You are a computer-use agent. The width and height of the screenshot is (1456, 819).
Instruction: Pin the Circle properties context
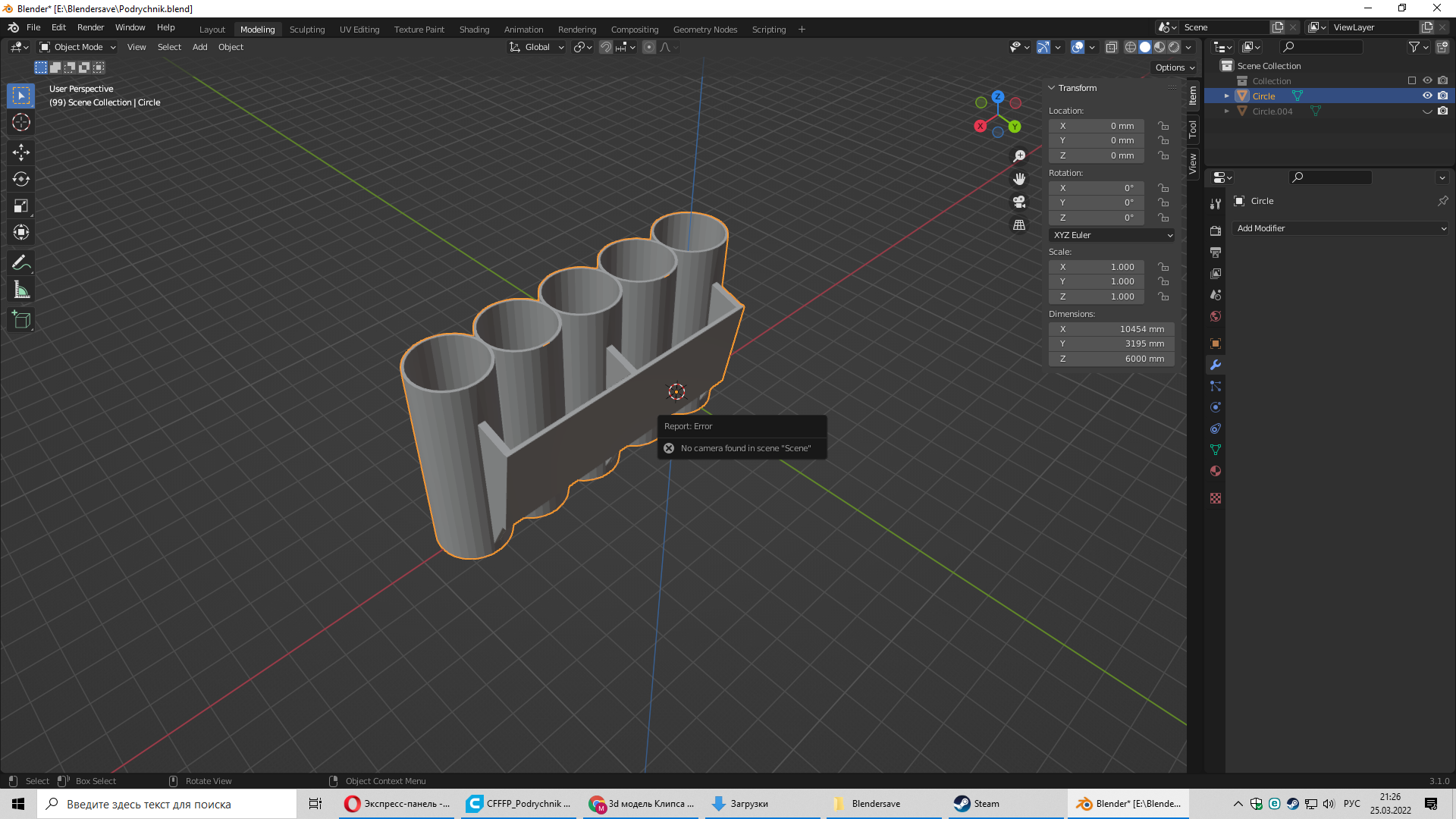[x=1442, y=201]
